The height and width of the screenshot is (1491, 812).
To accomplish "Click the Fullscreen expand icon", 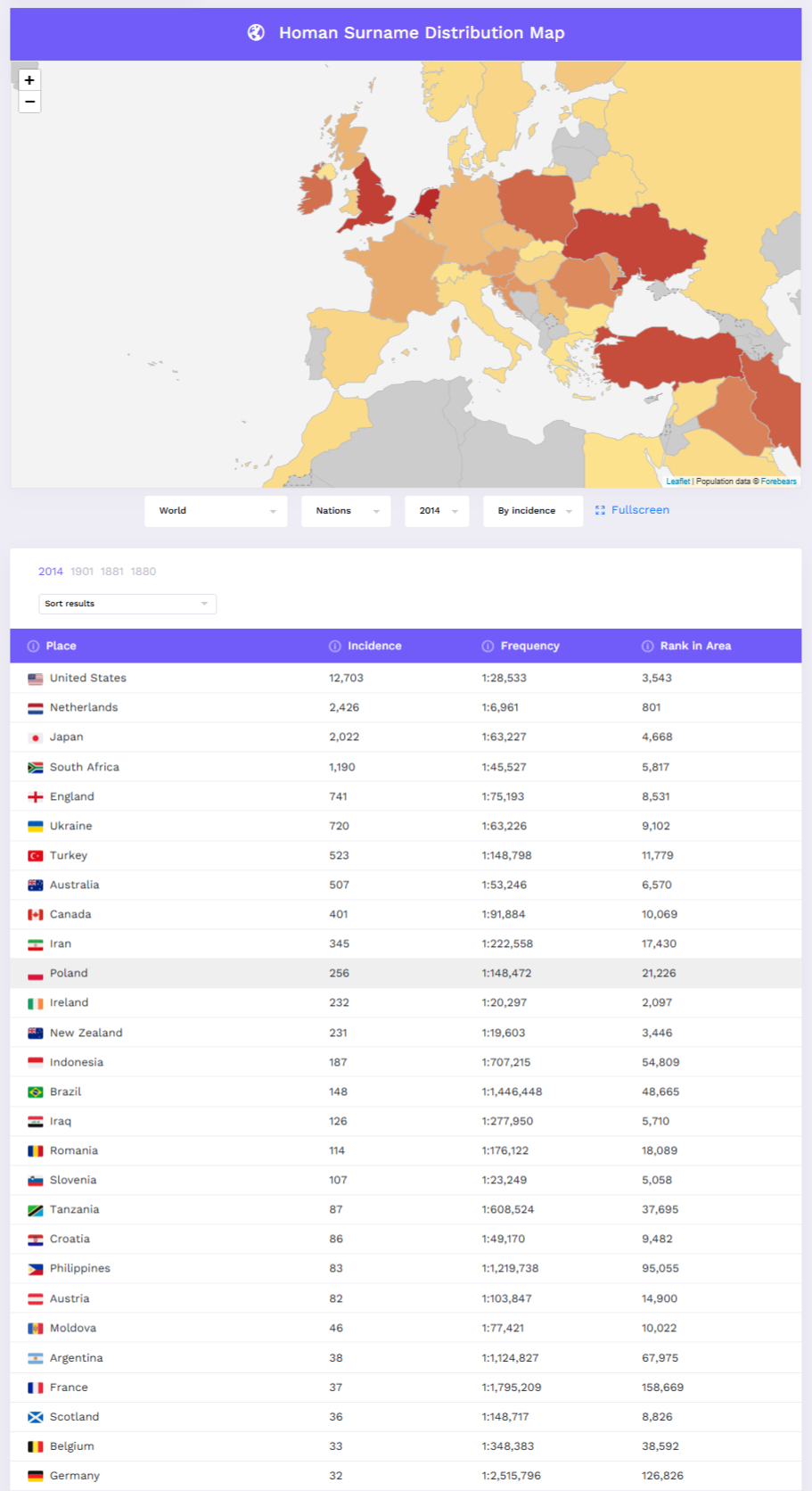I will coord(600,510).
